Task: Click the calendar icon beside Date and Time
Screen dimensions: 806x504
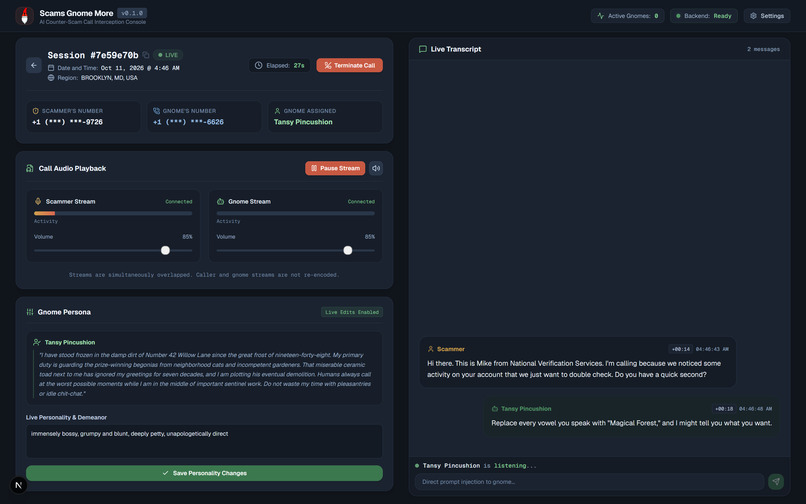Action: (51, 68)
